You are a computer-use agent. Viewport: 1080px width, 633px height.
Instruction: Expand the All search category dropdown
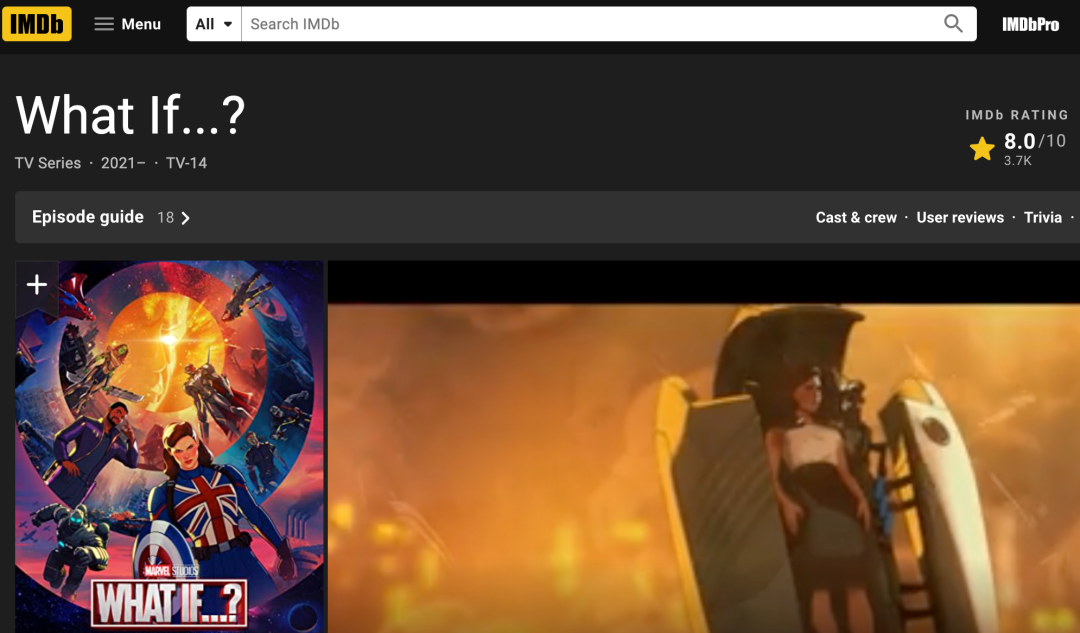[214, 24]
